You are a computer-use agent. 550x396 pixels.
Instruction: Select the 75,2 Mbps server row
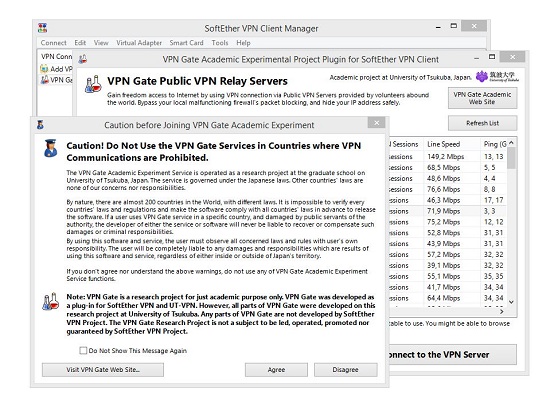coord(448,222)
